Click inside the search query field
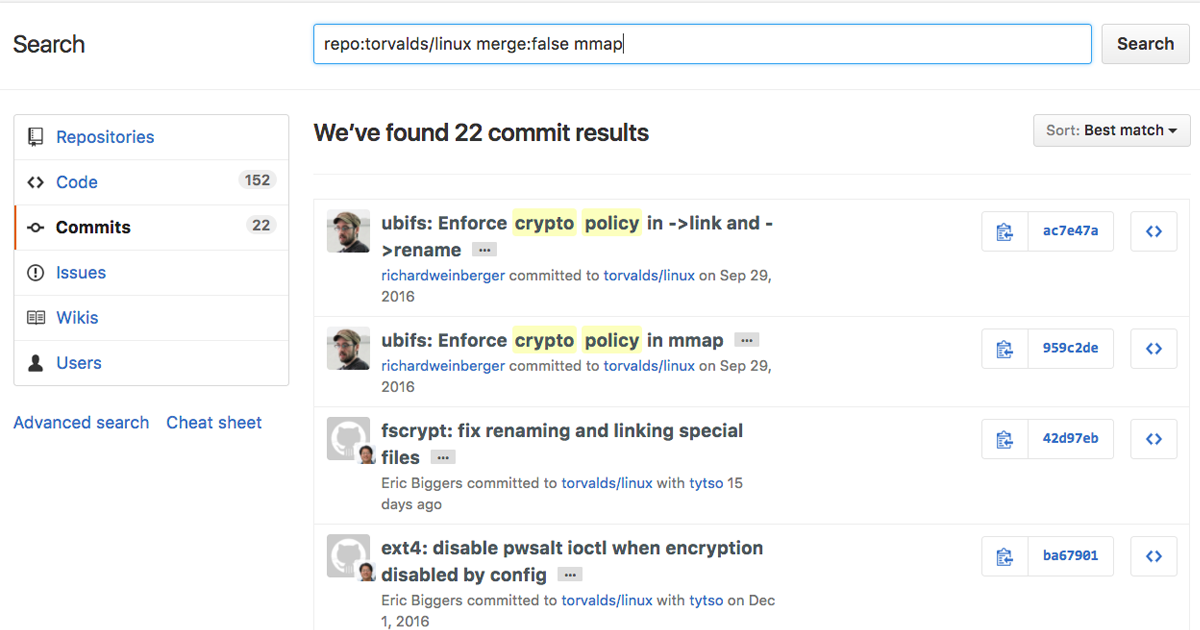Screen dimensions: 1200x630 tap(700, 43)
